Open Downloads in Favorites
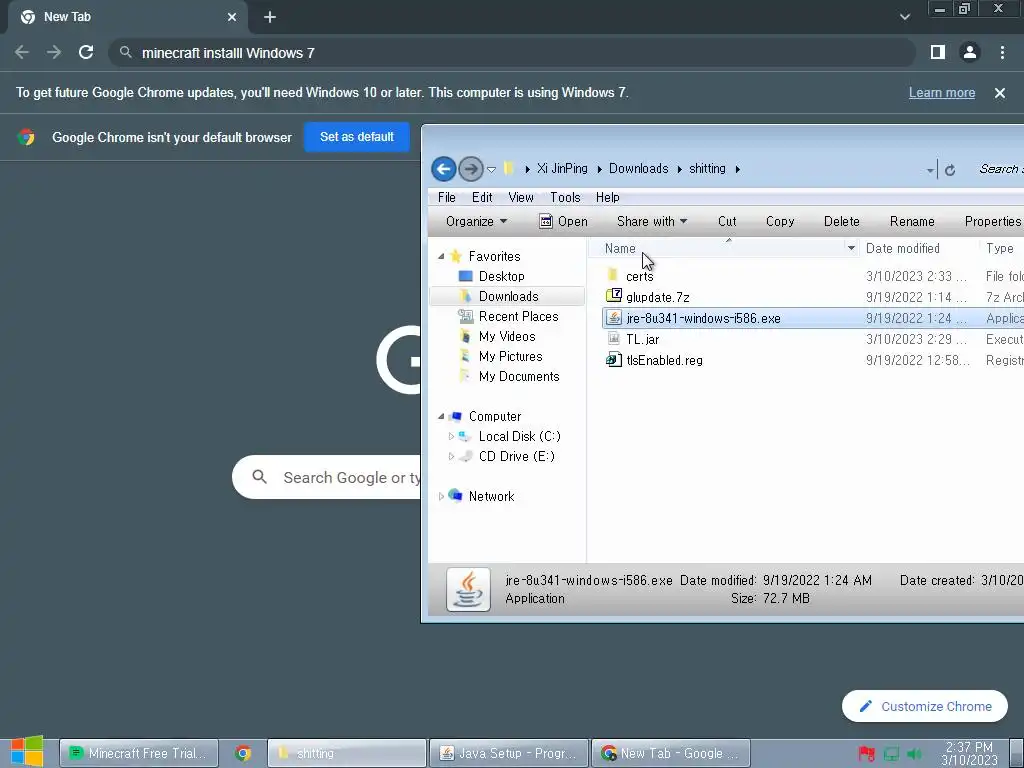Image resolution: width=1024 pixels, height=768 pixels. pos(508,296)
